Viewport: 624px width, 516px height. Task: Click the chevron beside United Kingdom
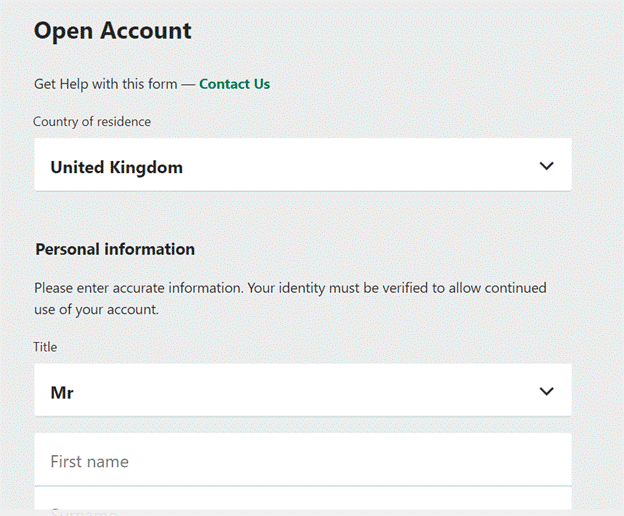pyautogui.click(x=546, y=166)
